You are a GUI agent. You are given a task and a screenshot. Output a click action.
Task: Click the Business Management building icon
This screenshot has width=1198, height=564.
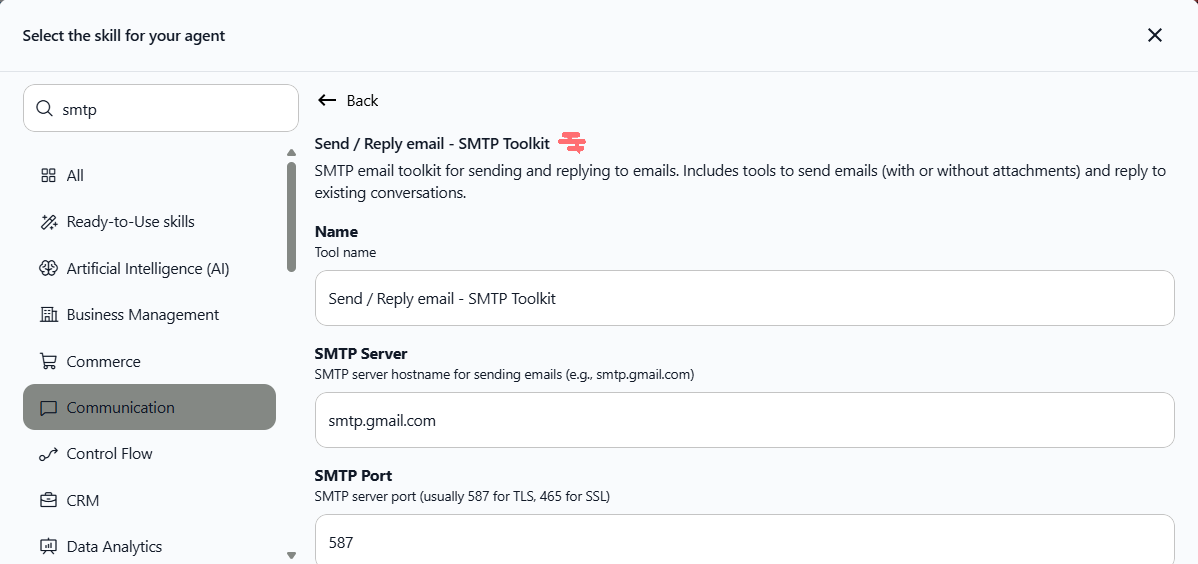(48, 315)
